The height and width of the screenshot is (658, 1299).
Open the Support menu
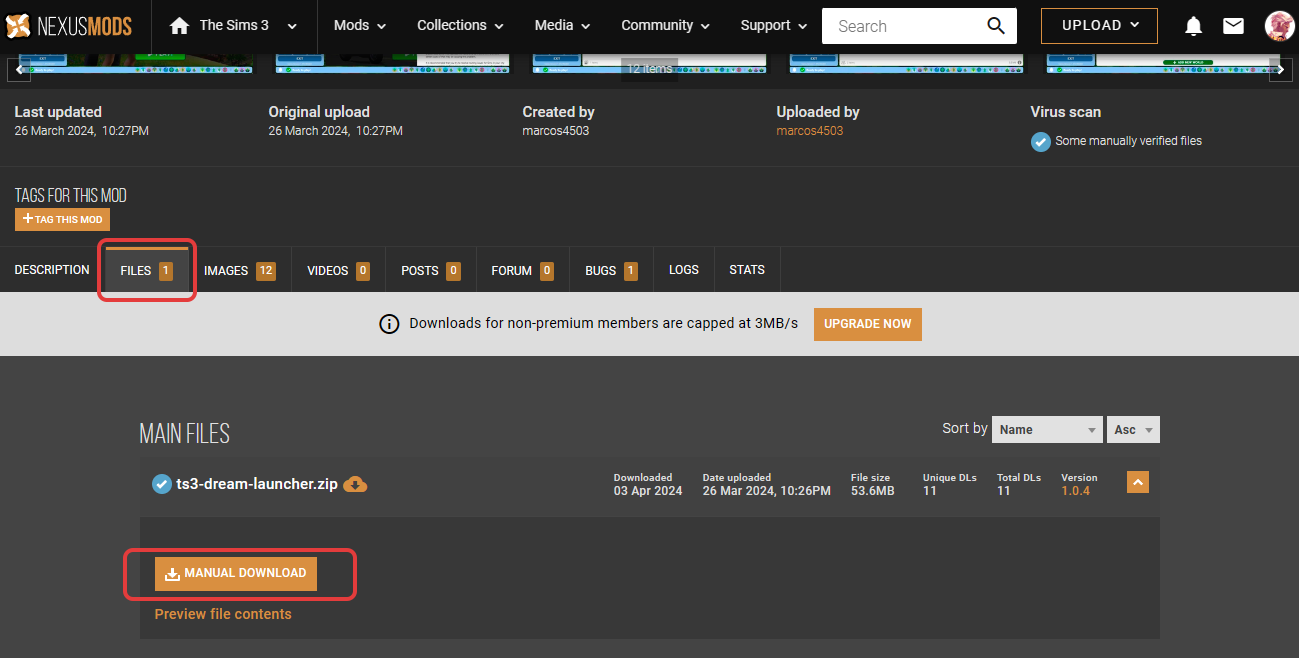(775, 26)
